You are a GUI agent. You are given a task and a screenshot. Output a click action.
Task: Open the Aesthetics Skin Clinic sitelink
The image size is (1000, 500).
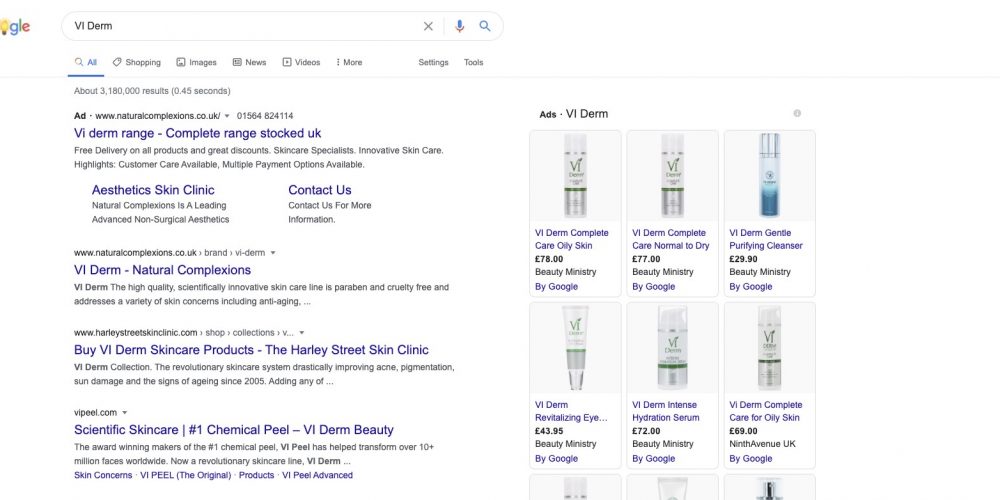point(153,190)
